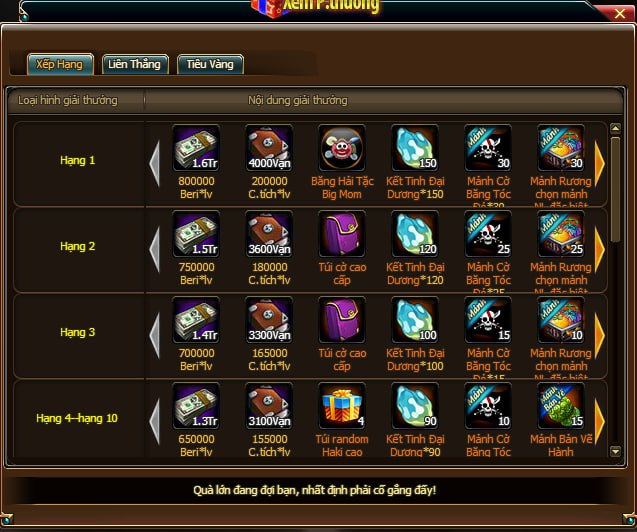Advance Hạng 3 rewards with the orange right arrow

pos(600,336)
